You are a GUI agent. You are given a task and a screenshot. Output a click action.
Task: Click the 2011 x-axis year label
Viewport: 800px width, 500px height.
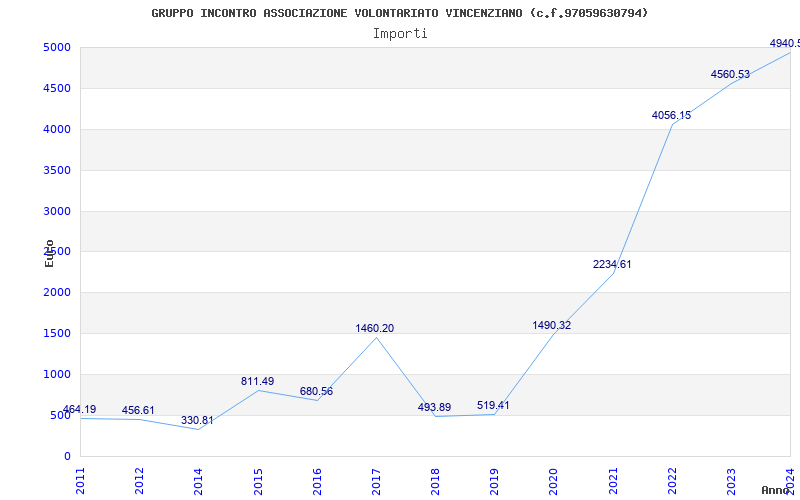81,481
